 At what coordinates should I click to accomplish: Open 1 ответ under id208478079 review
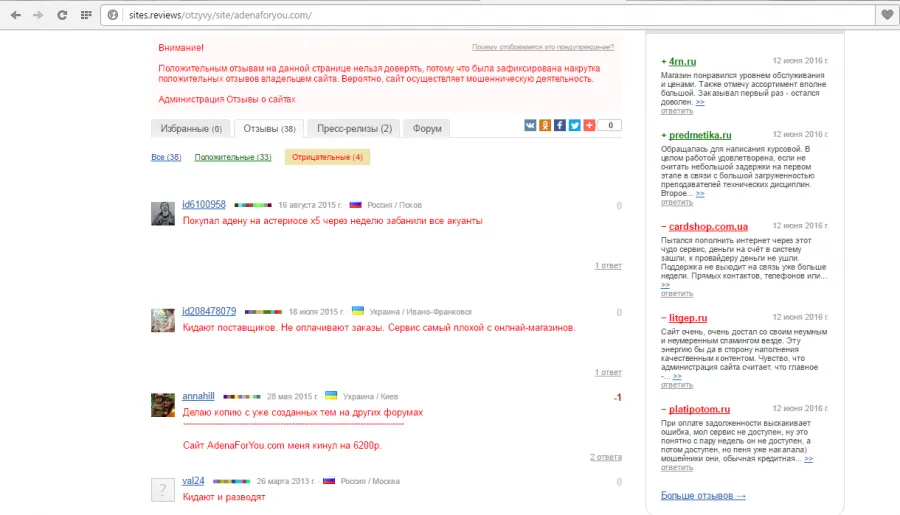(x=608, y=372)
